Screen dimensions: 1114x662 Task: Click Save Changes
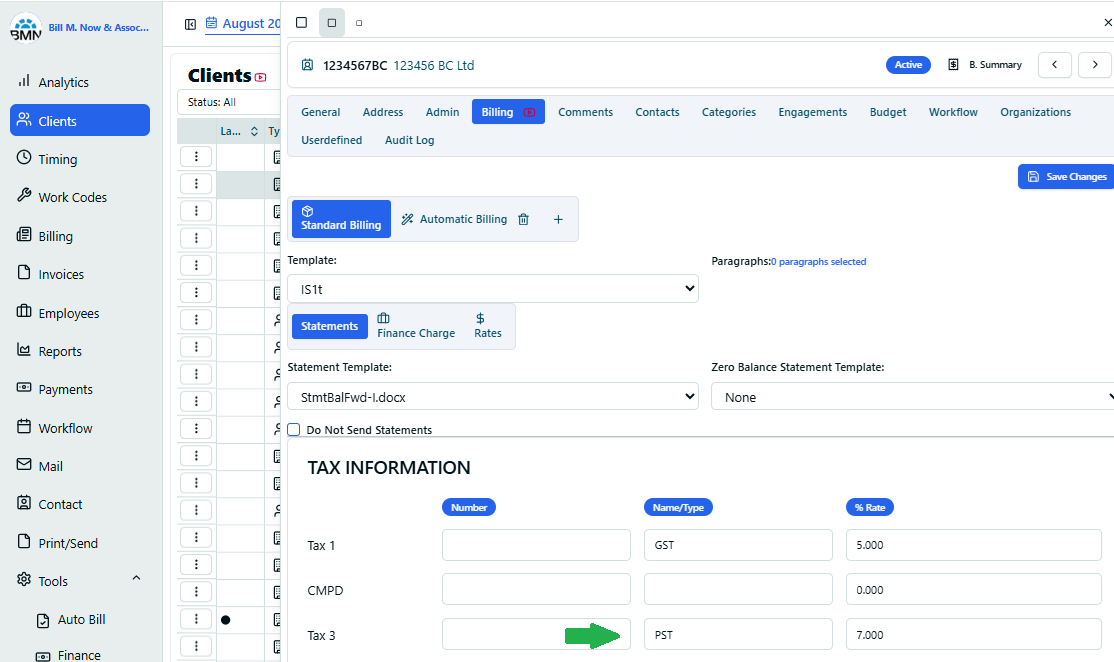[x=1067, y=176]
